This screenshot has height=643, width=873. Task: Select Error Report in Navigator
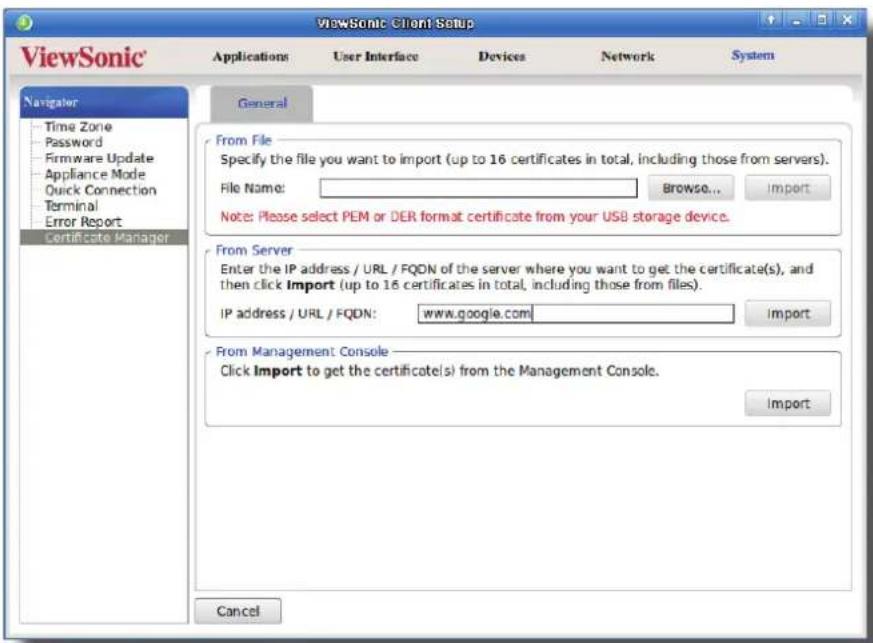[83, 222]
